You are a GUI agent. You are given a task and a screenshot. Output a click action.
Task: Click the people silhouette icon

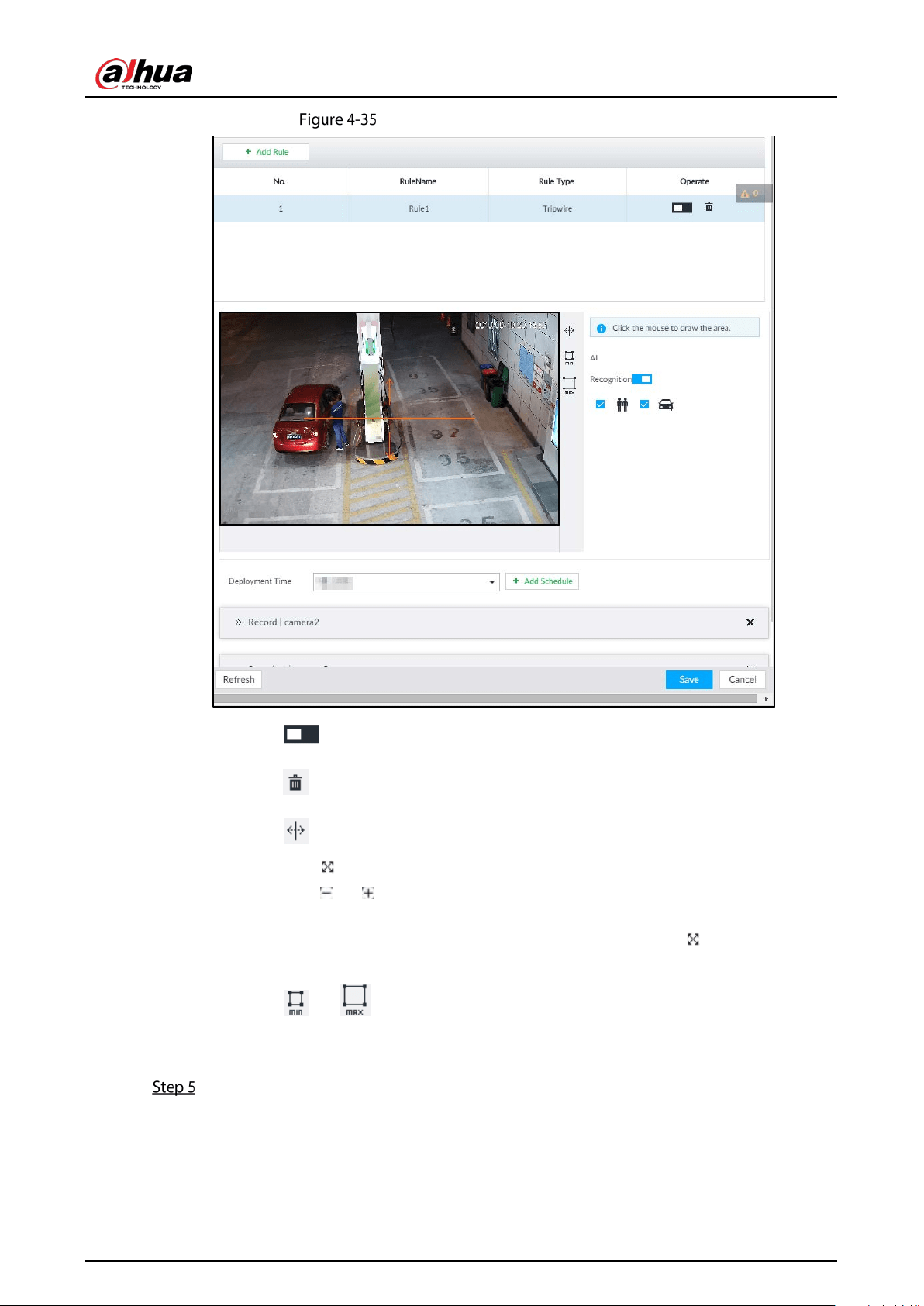[x=622, y=405]
